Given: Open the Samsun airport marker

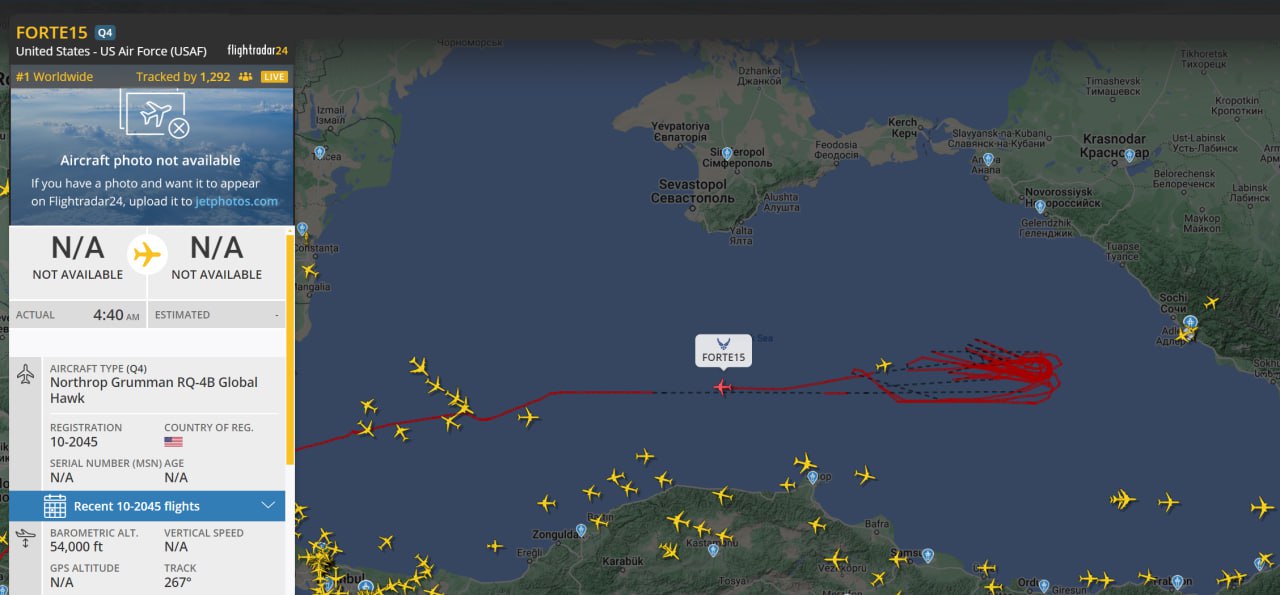Looking at the screenshot, I should pyautogui.click(x=927, y=555).
